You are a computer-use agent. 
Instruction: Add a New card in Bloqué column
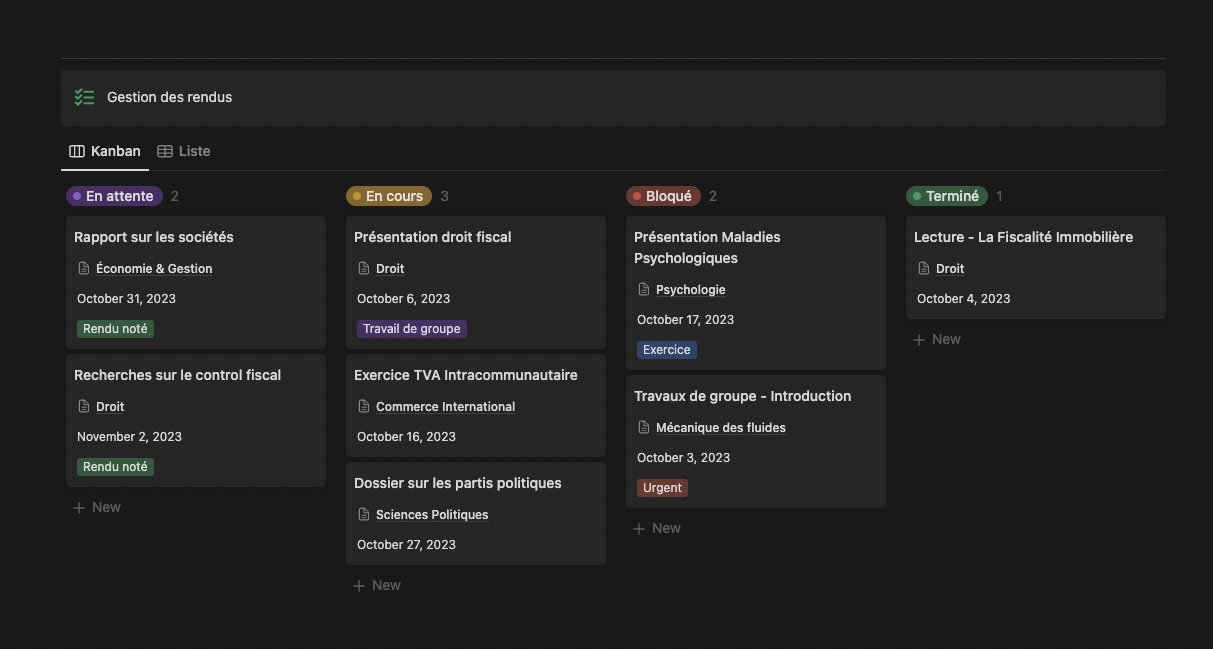[x=657, y=528]
